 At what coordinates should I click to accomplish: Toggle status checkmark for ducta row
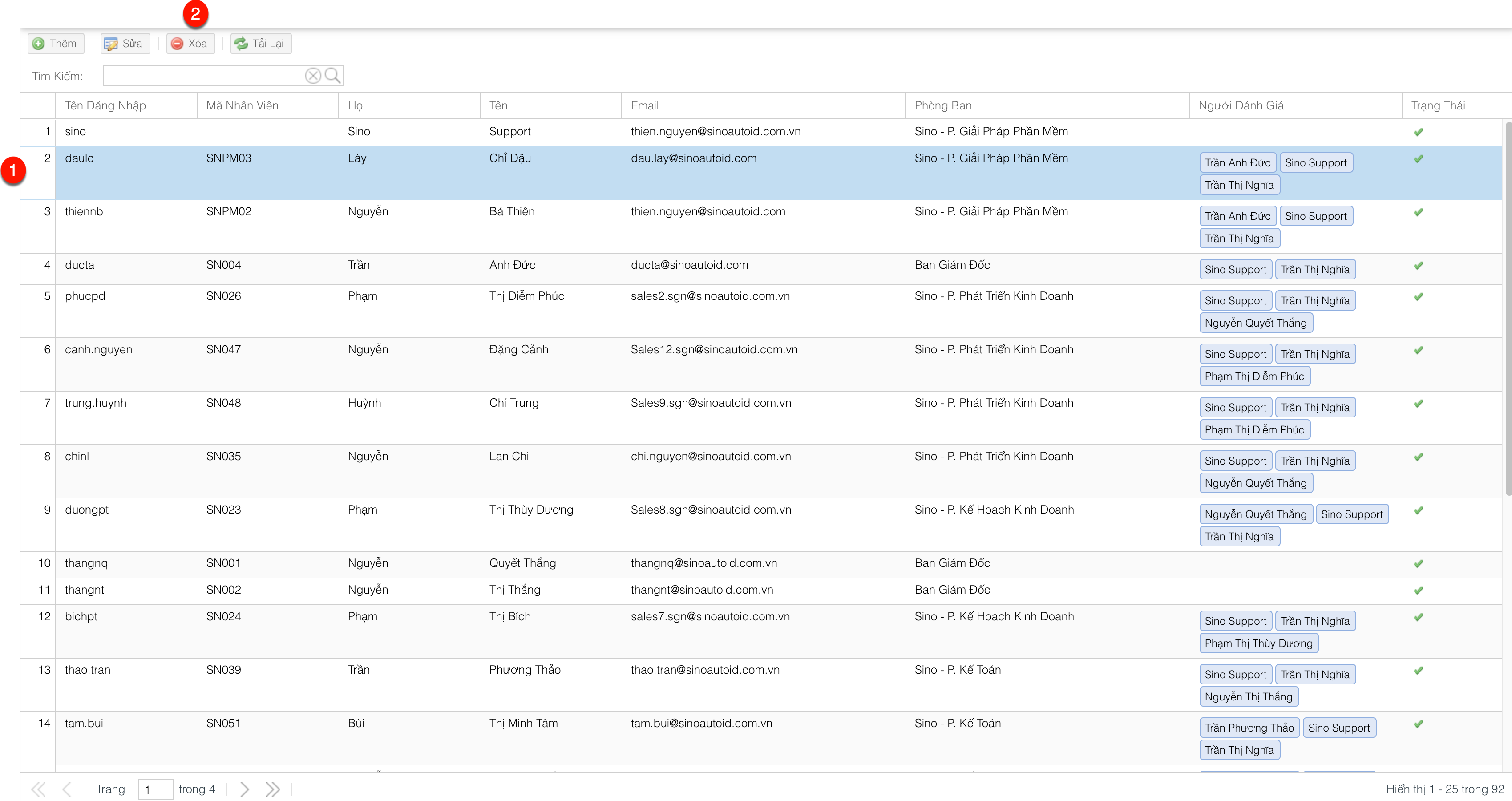1418,266
